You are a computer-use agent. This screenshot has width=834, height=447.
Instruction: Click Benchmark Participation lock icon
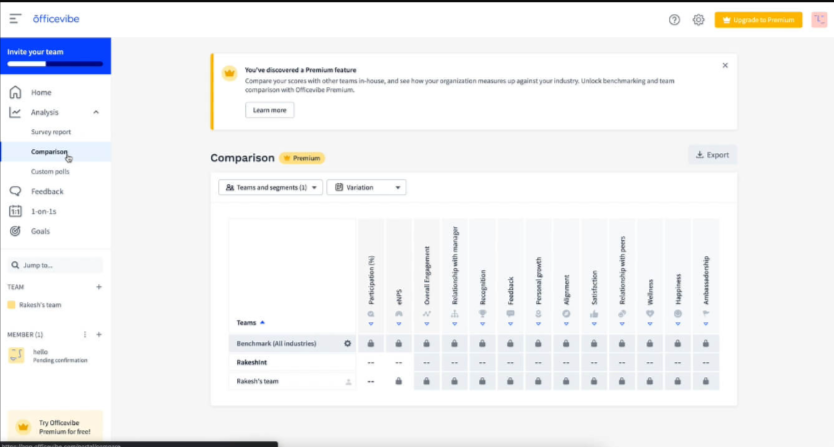click(x=371, y=344)
